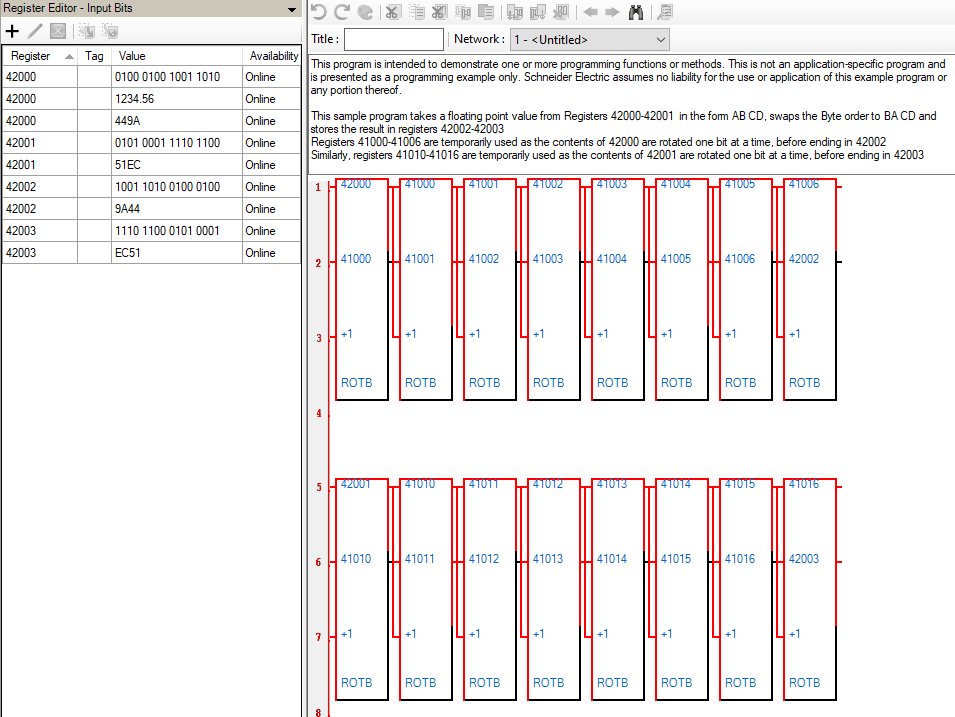Click the binoculars Find icon
Screen dimensions: 955x717
pyautogui.click(x=636, y=12)
